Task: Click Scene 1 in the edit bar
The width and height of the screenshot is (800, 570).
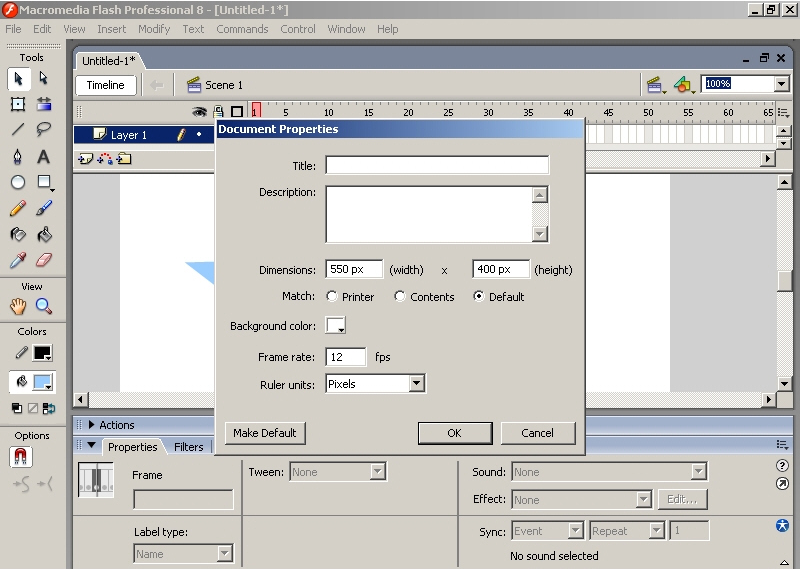Action: 215,85
